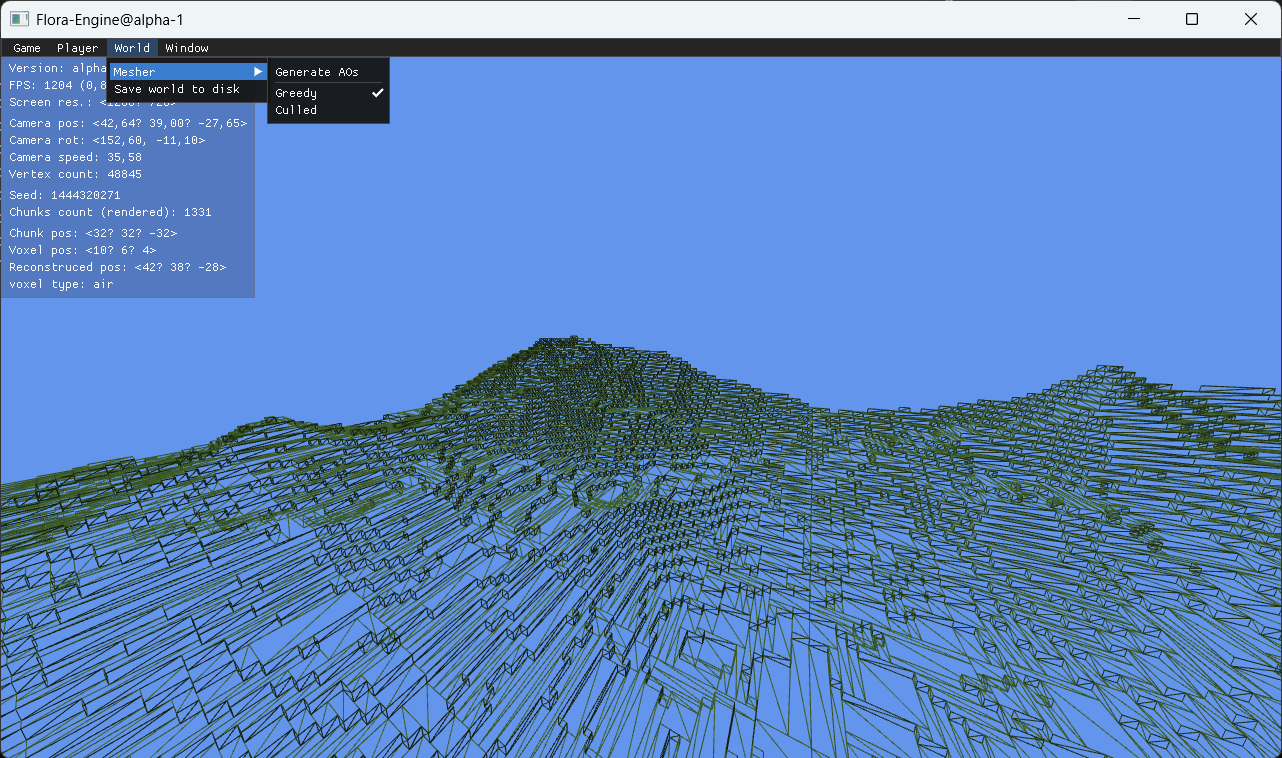Open the Game menu

(x=26, y=47)
